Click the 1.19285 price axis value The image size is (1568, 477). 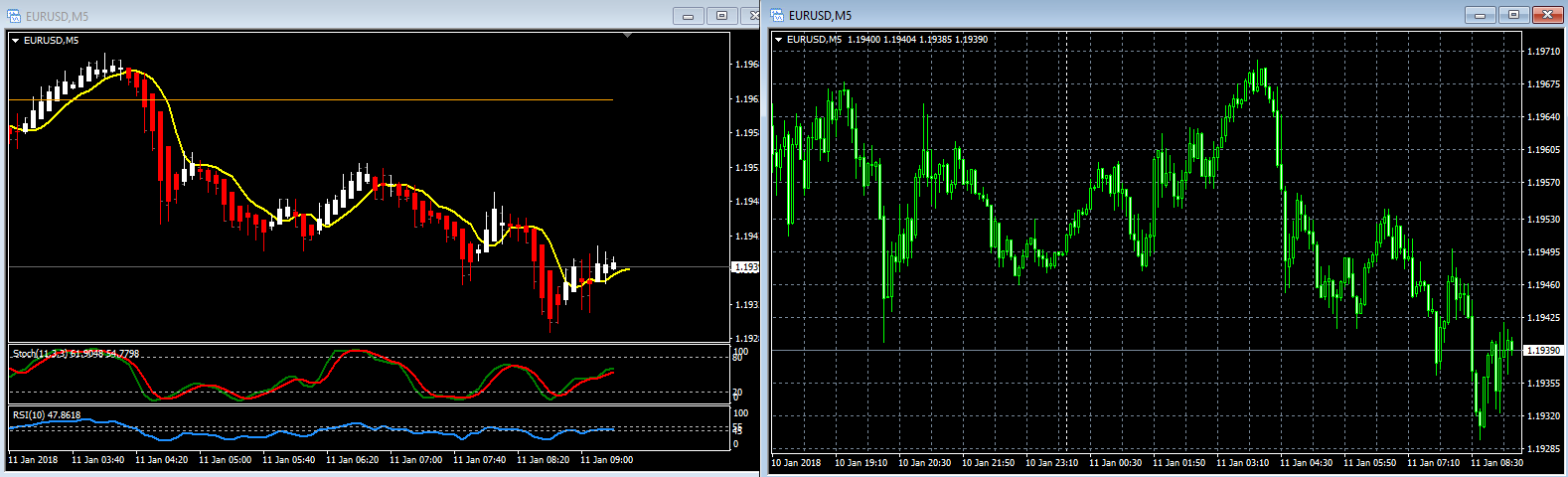[x=1544, y=449]
